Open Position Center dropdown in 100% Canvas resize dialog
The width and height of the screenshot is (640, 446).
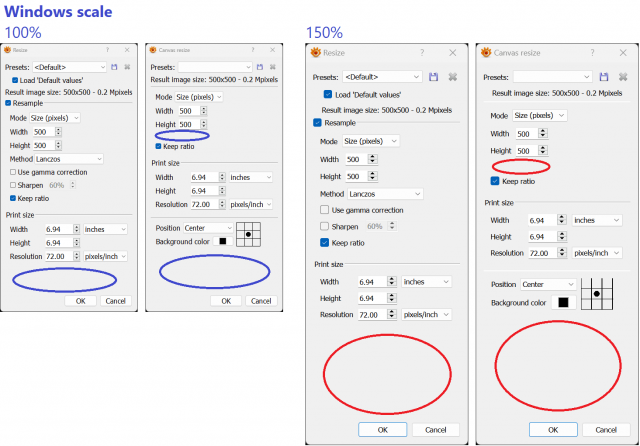(x=208, y=228)
